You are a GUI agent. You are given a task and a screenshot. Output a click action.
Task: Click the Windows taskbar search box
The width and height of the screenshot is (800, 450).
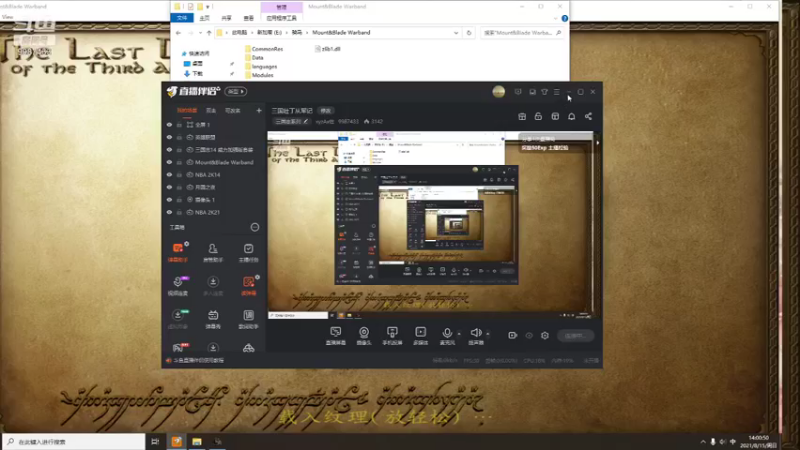[74, 441]
